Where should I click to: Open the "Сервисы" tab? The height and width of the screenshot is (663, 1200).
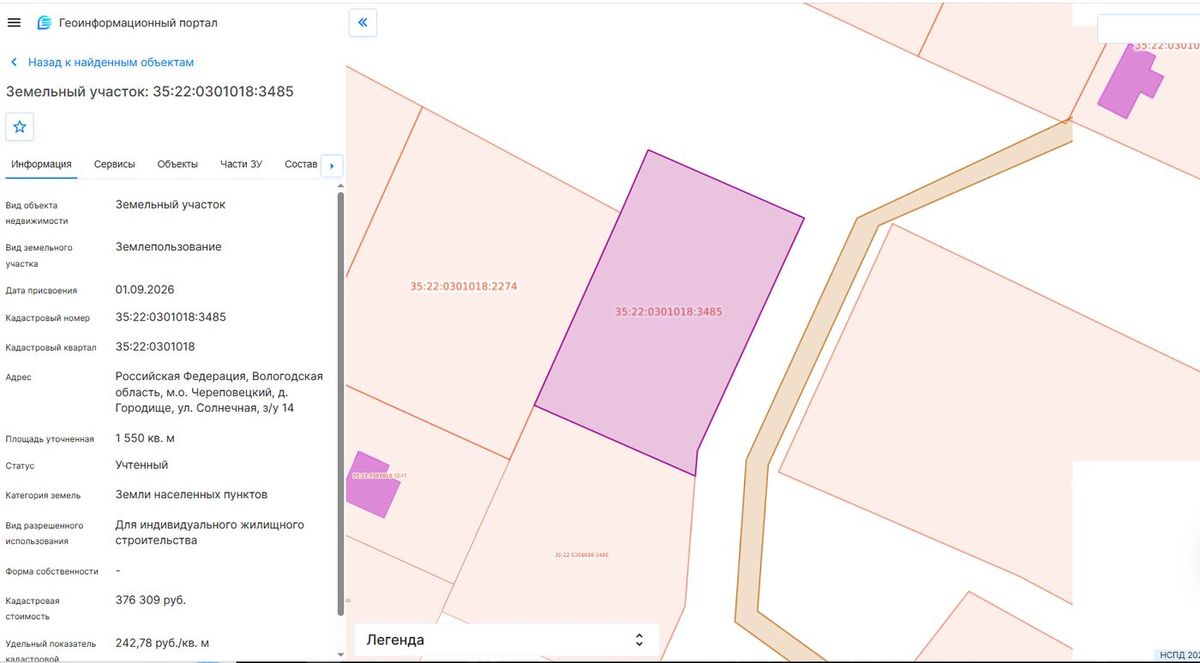click(x=115, y=164)
